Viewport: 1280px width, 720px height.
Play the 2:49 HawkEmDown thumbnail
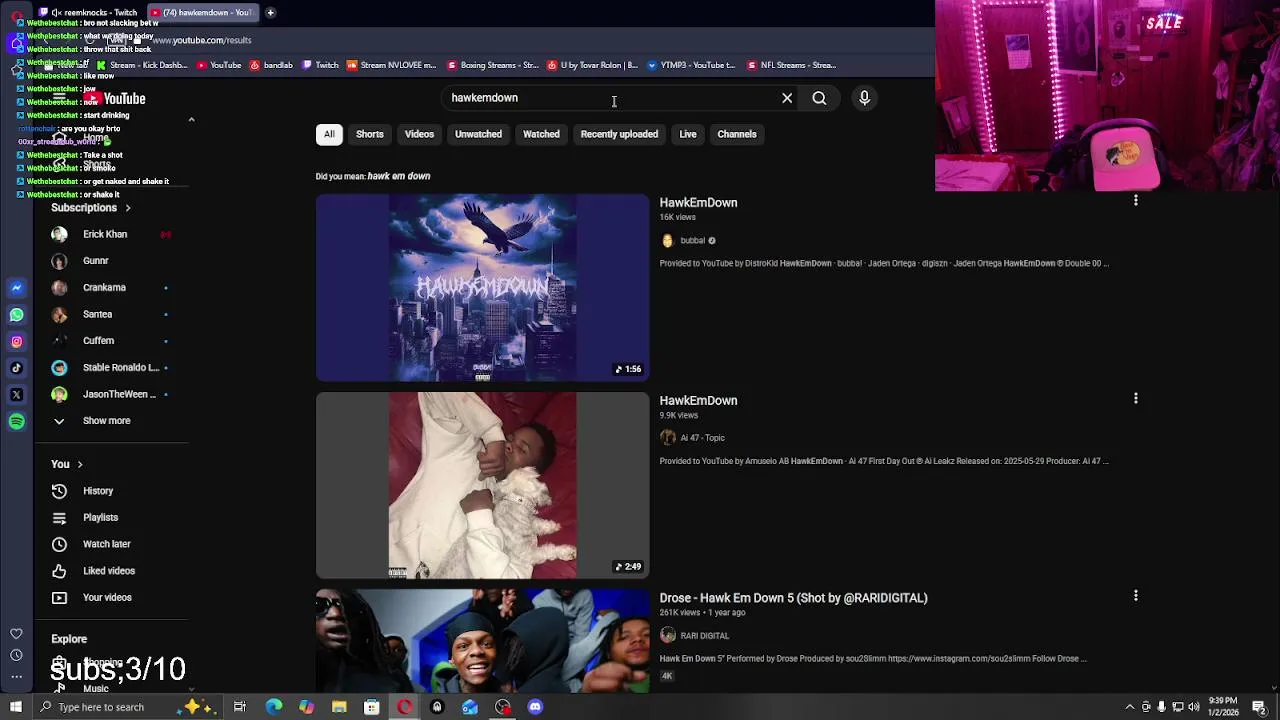click(x=482, y=486)
